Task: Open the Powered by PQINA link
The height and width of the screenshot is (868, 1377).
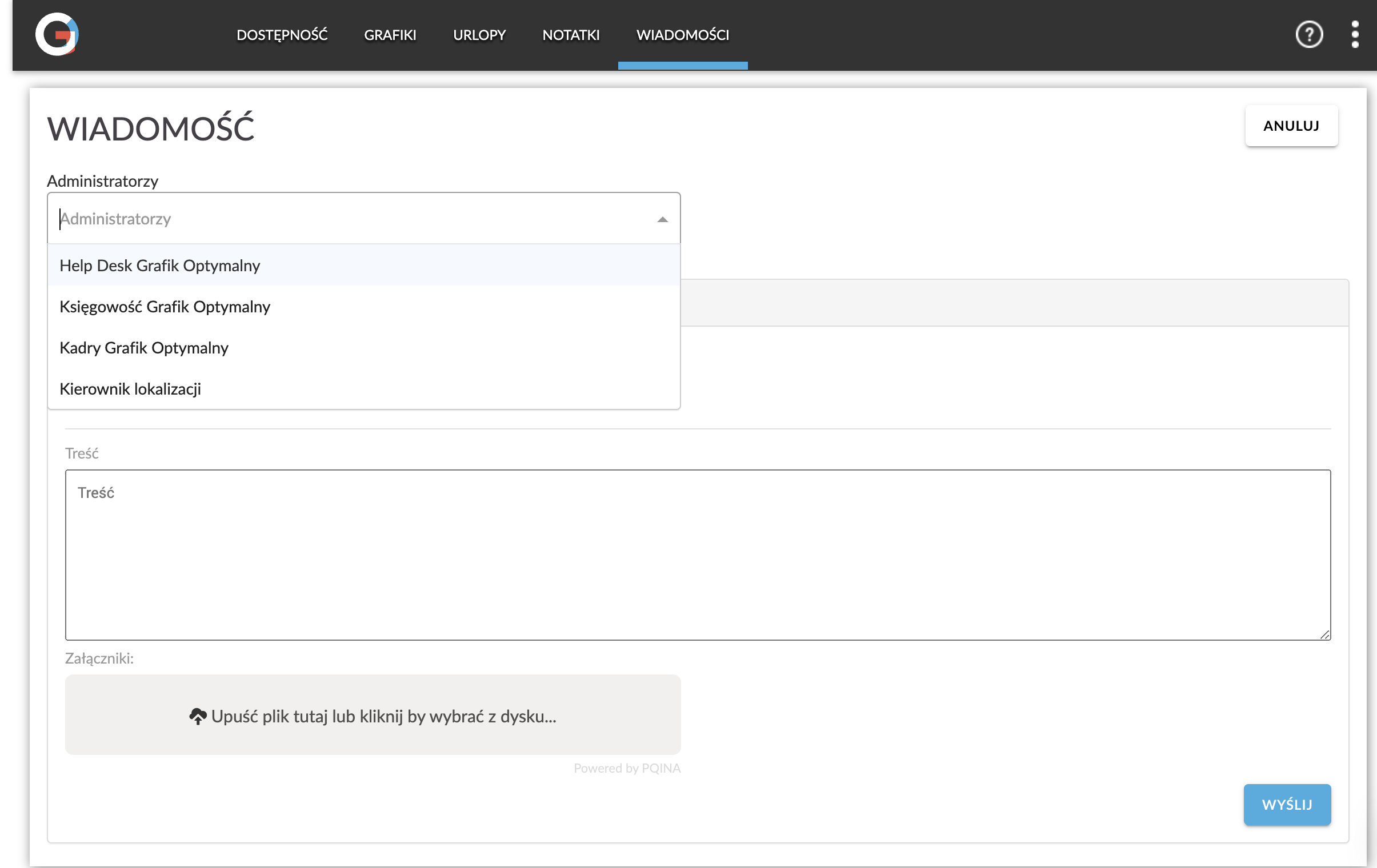Action: [627, 768]
